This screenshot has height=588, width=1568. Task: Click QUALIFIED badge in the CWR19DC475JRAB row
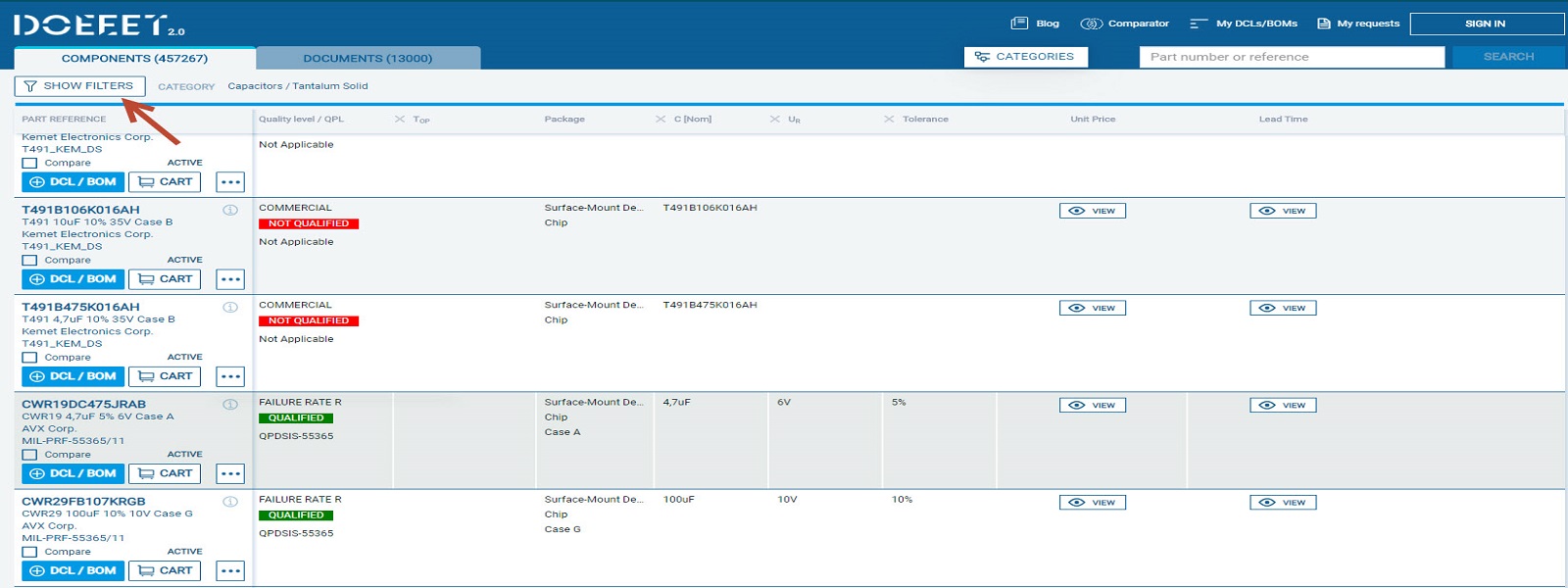(296, 418)
